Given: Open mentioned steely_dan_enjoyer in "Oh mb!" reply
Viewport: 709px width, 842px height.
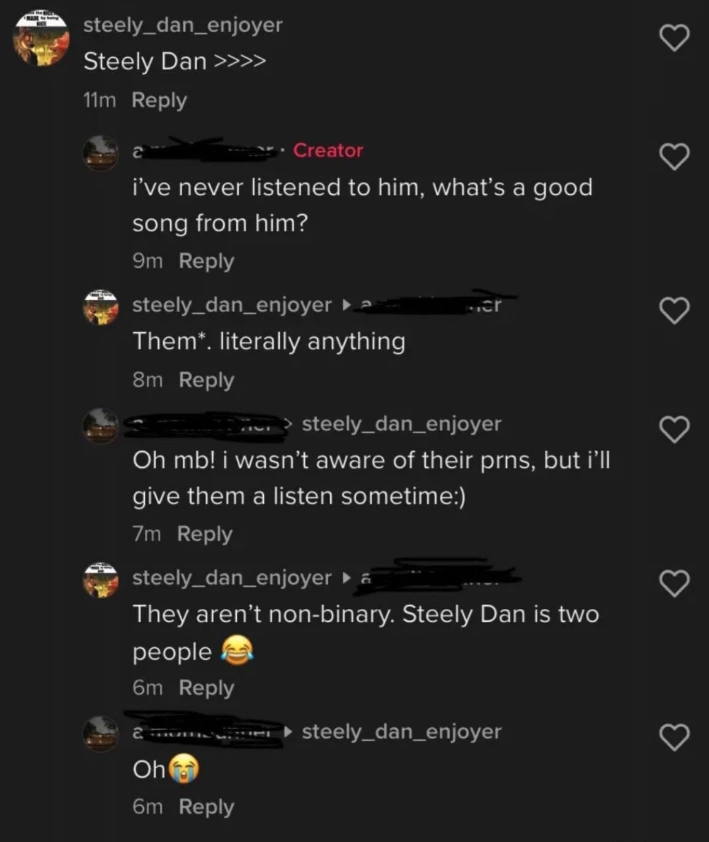Looking at the screenshot, I should (401, 424).
